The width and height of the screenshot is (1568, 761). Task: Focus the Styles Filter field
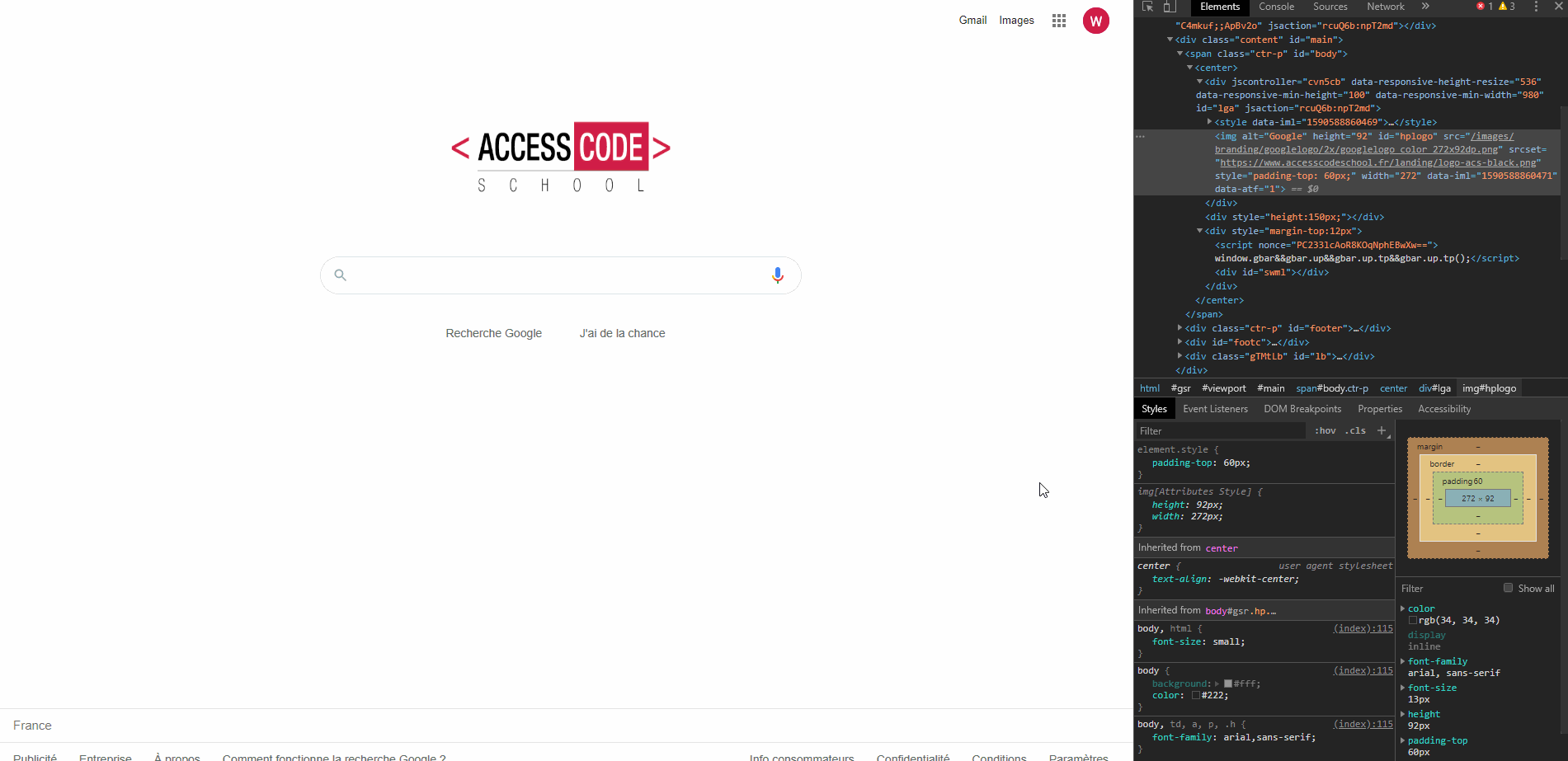(1219, 430)
